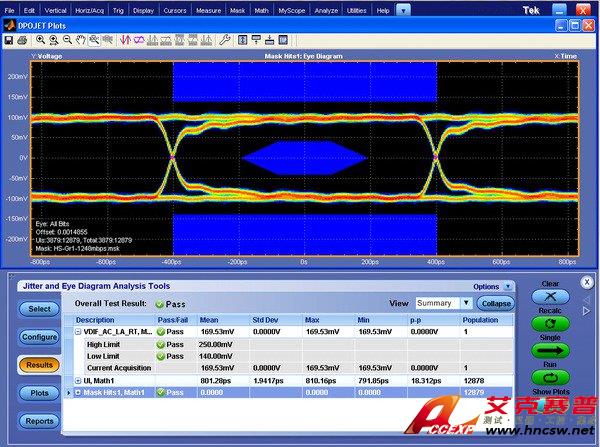Click the wrench settings icon in toolbar
This screenshot has width=600, height=447.
point(225,40)
